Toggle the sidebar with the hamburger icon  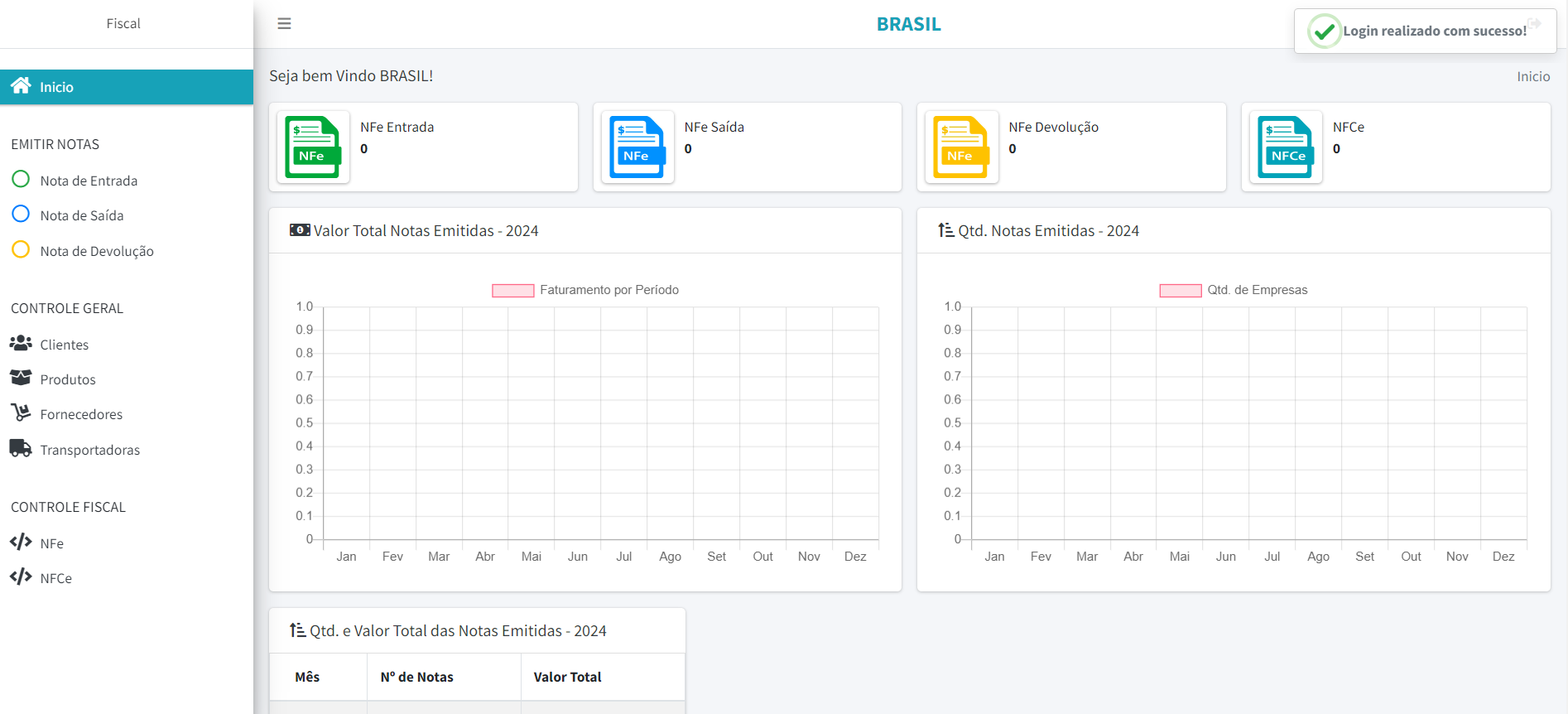284,24
